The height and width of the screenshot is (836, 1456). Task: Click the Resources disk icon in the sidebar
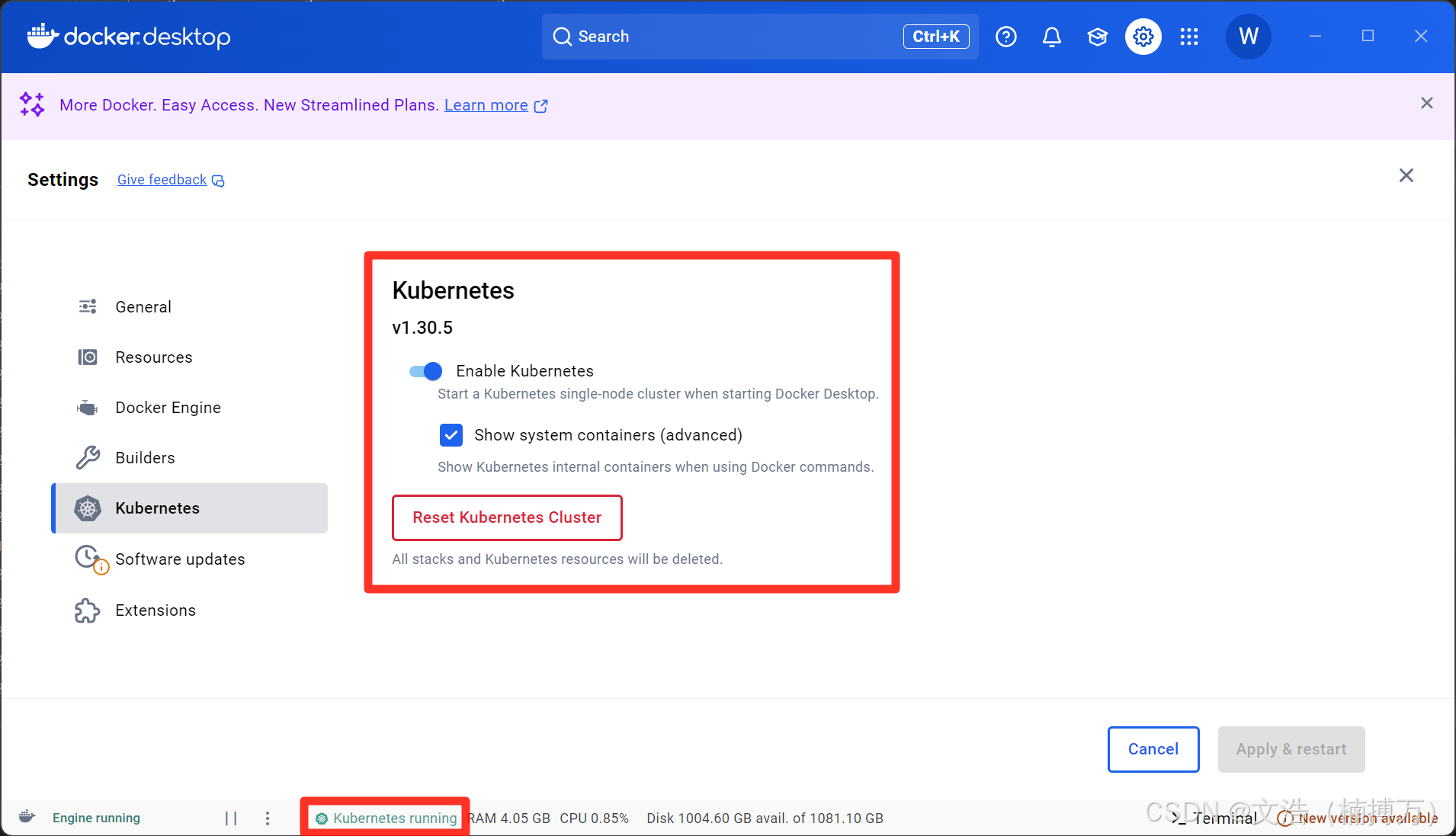[88, 357]
